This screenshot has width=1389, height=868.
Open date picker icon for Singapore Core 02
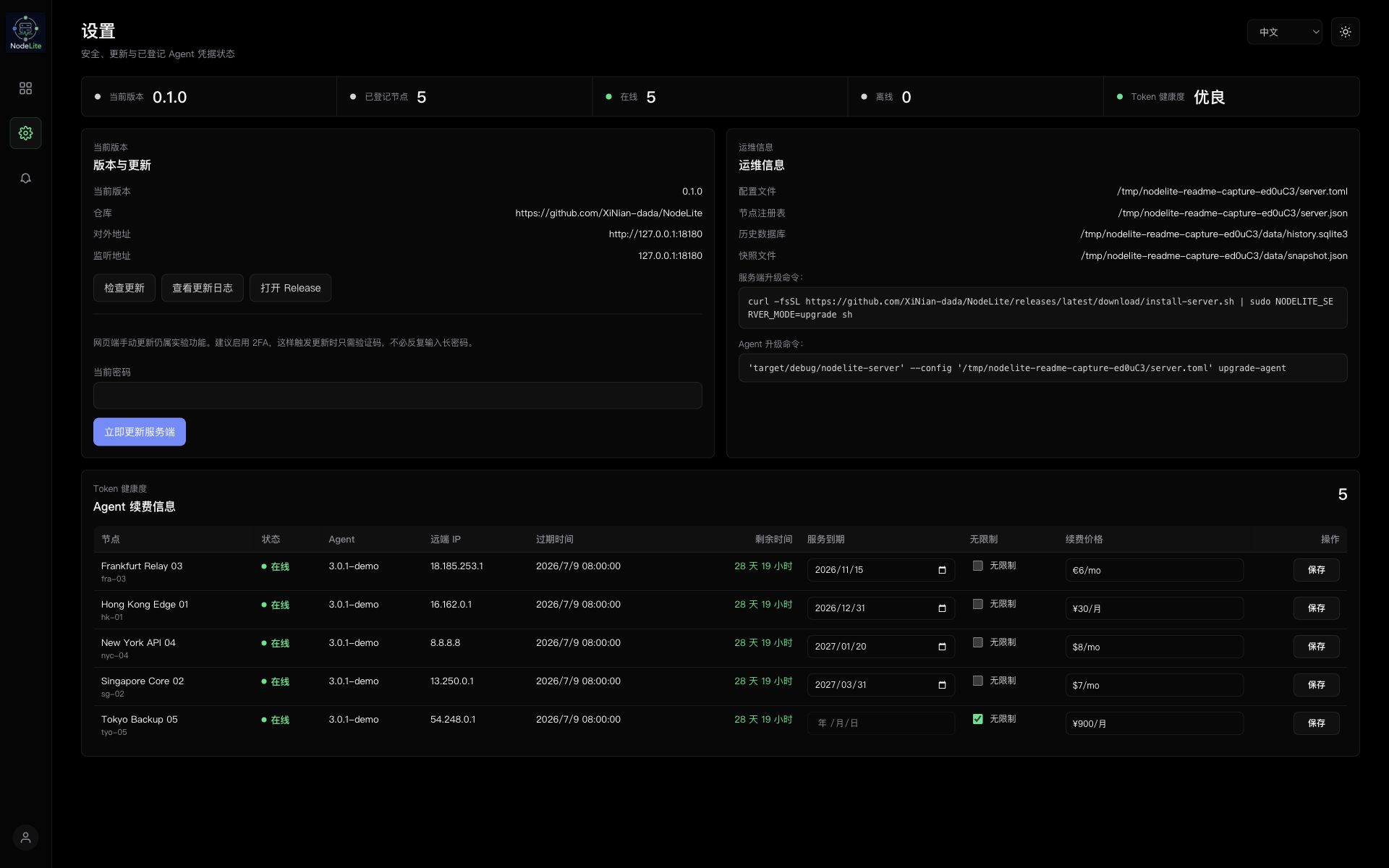click(x=942, y=685)
